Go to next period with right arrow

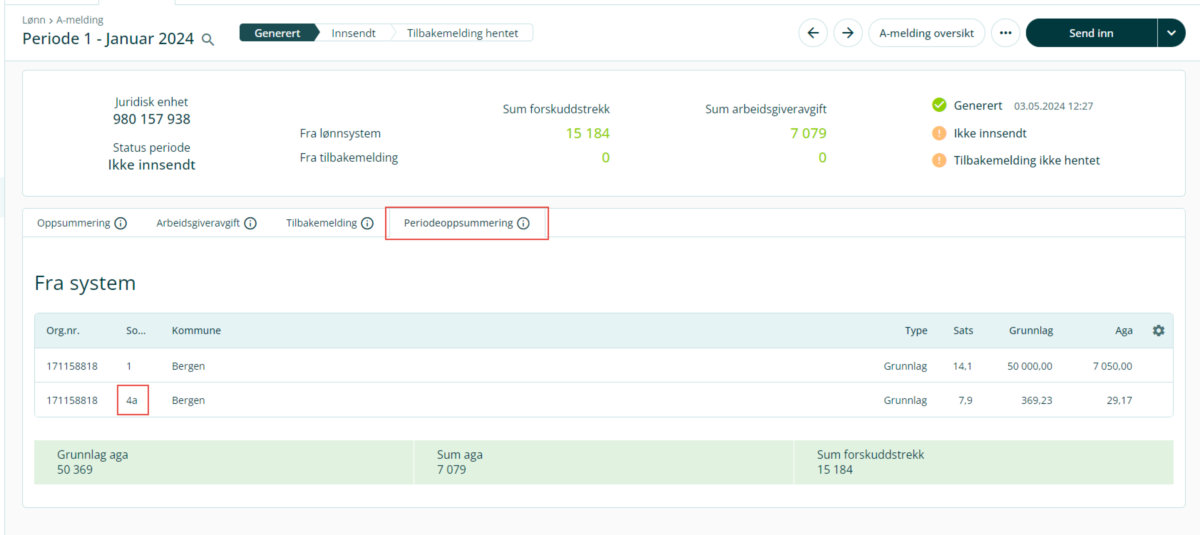pyautogui.click(x=848, y=33)
